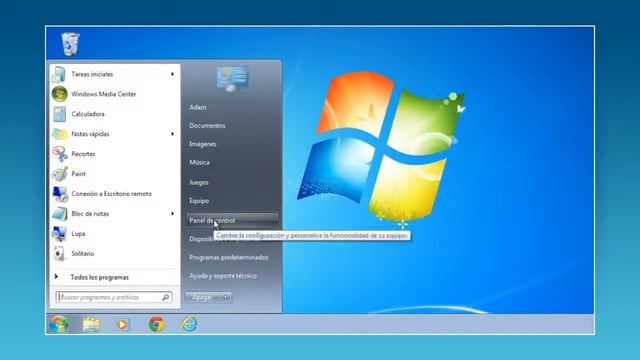Screen dimensions: 640x360
Task: Select the Calculadora text label
Action: point(88,114)
